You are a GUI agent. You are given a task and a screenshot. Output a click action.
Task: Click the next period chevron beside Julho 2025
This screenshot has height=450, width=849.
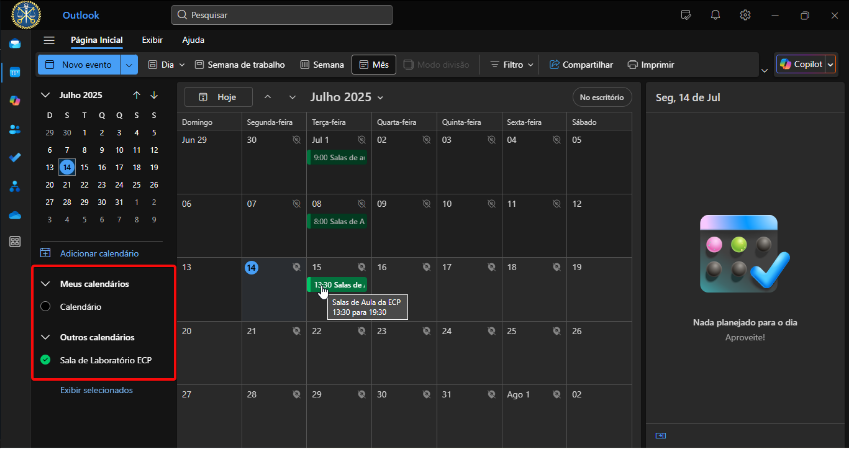(x=292, y=97)
